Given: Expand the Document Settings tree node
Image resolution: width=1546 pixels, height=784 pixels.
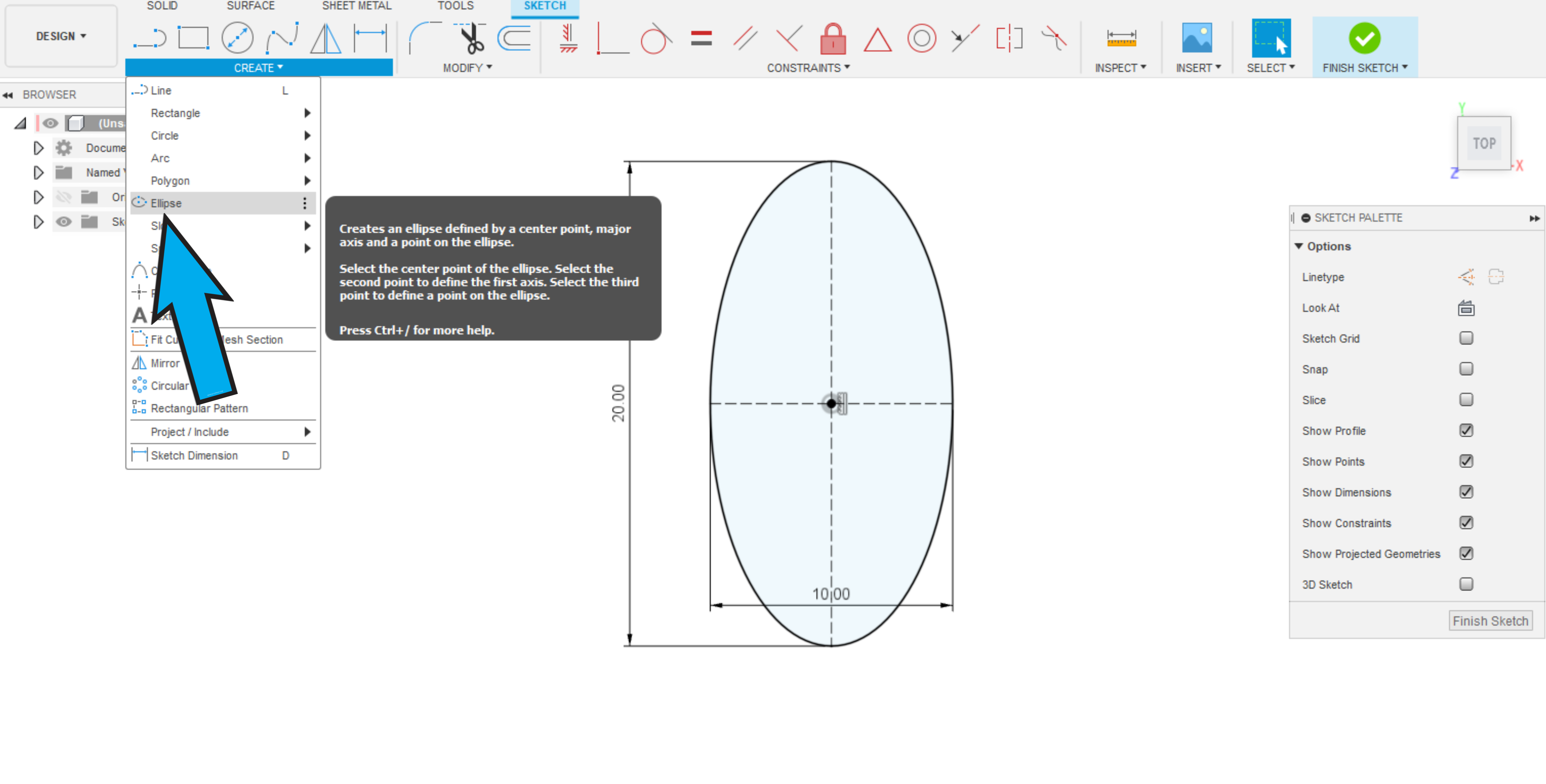Looking at the screenshot, I should tap(38, 148).
